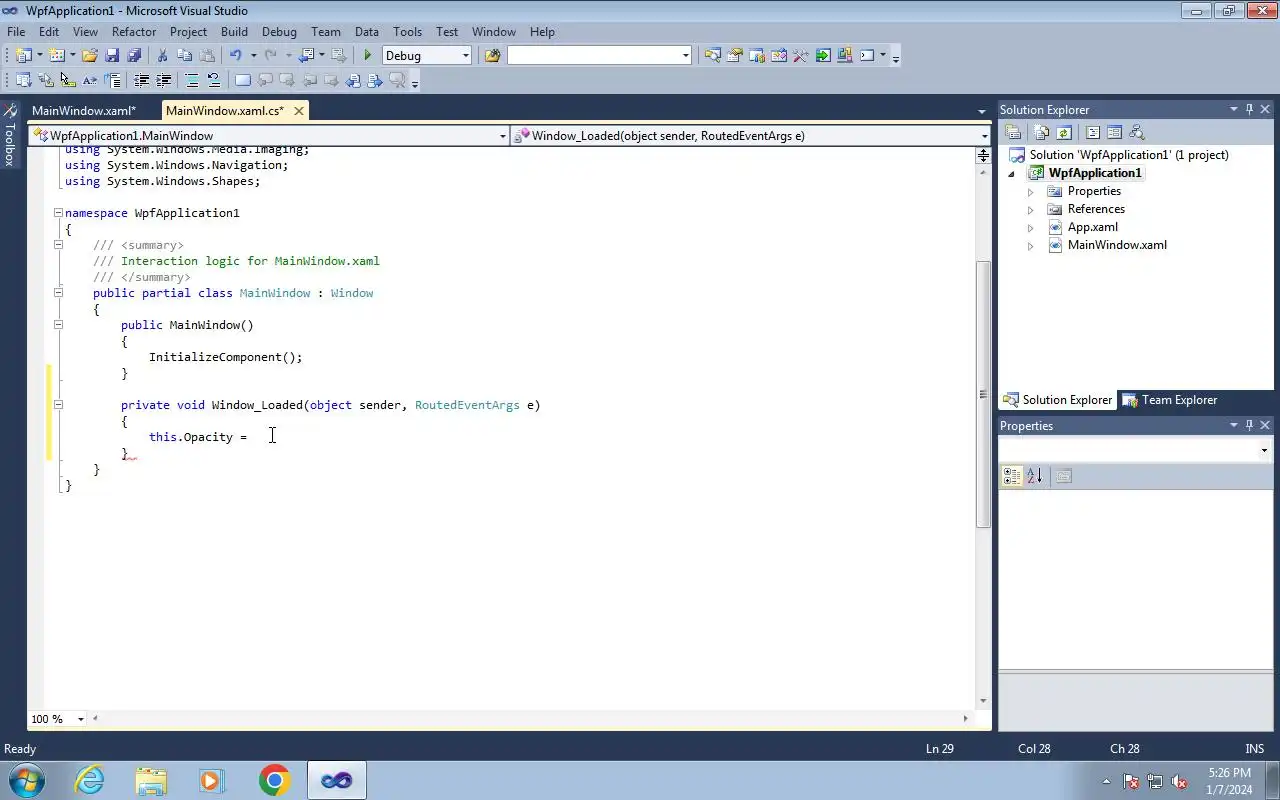Expand the App.xaml tree node
The height and width of the screenshot is (800, 1280).
(1031, 228)
